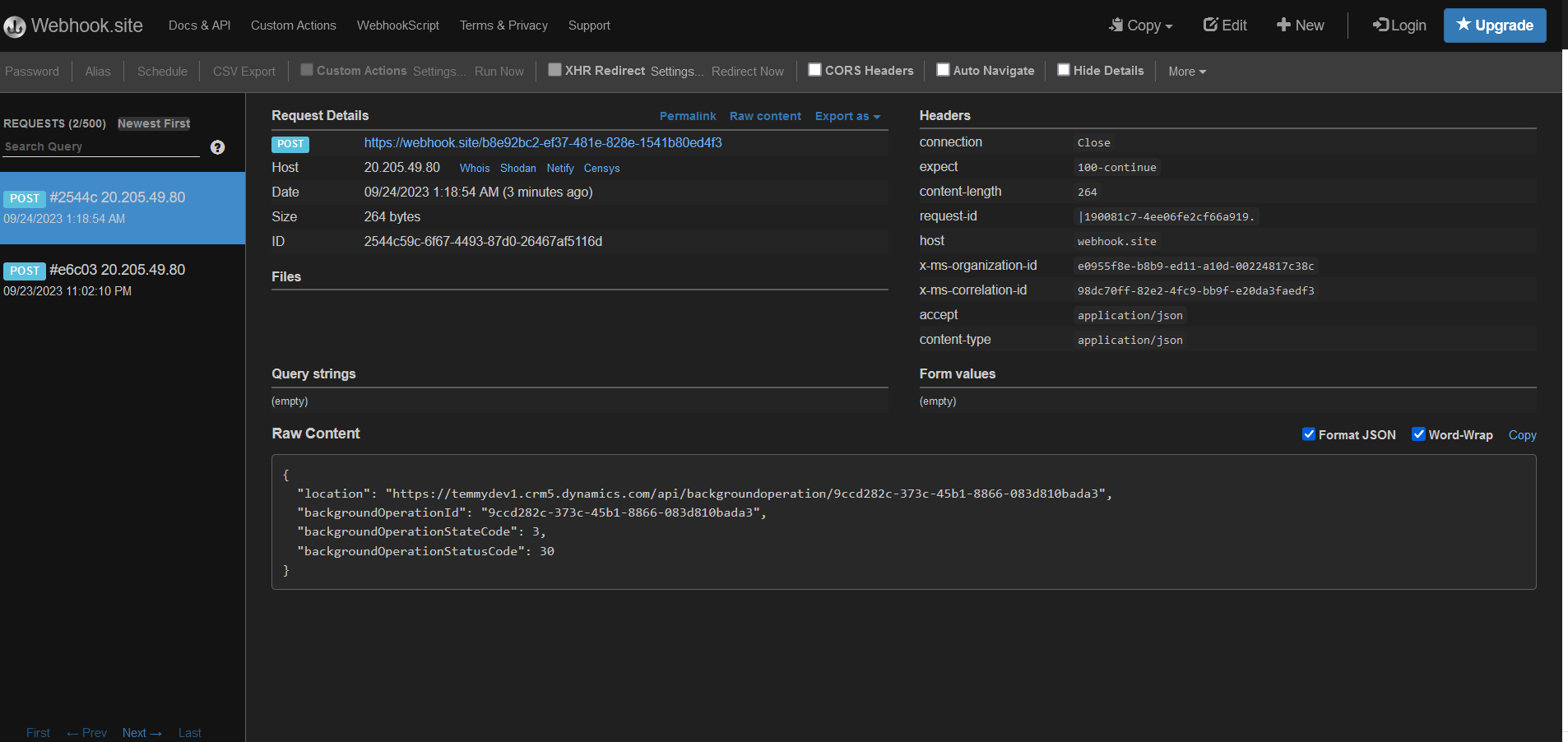Go to First page of requests

(x=38, y=733)
